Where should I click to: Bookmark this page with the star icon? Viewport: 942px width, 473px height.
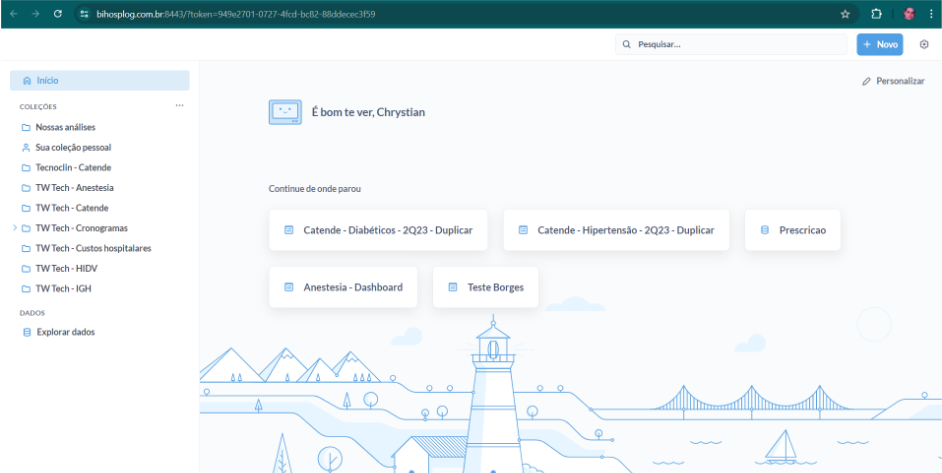click(x=845, y=14)
